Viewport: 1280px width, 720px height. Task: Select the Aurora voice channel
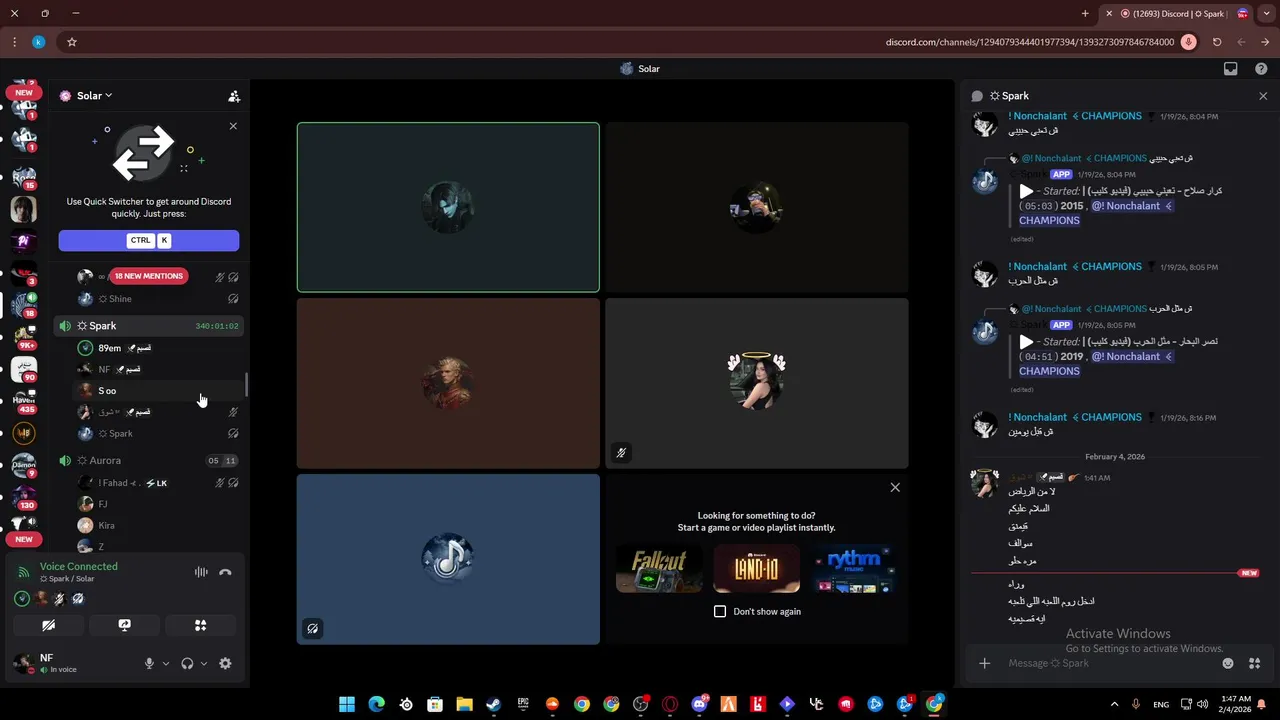[x=148, y=461]
